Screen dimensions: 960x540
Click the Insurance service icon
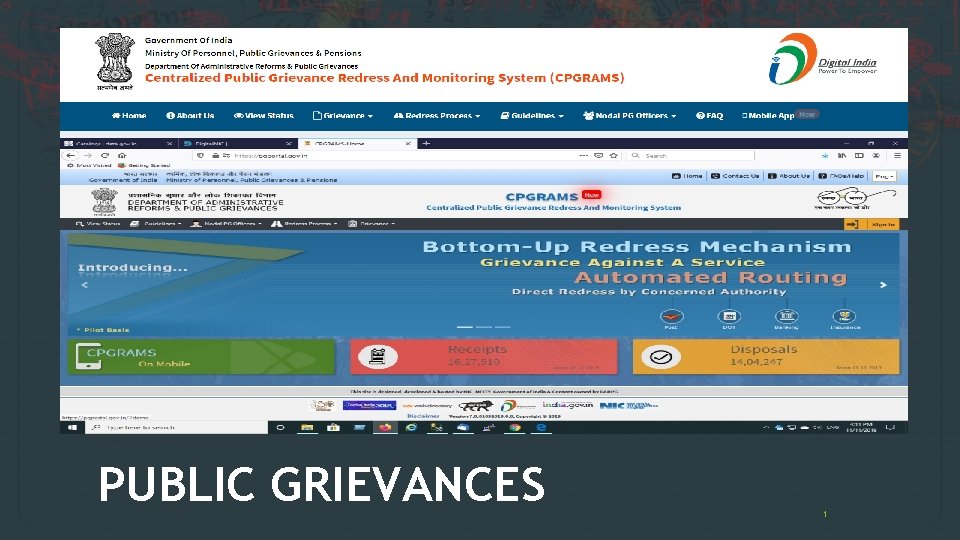(844, 317)
